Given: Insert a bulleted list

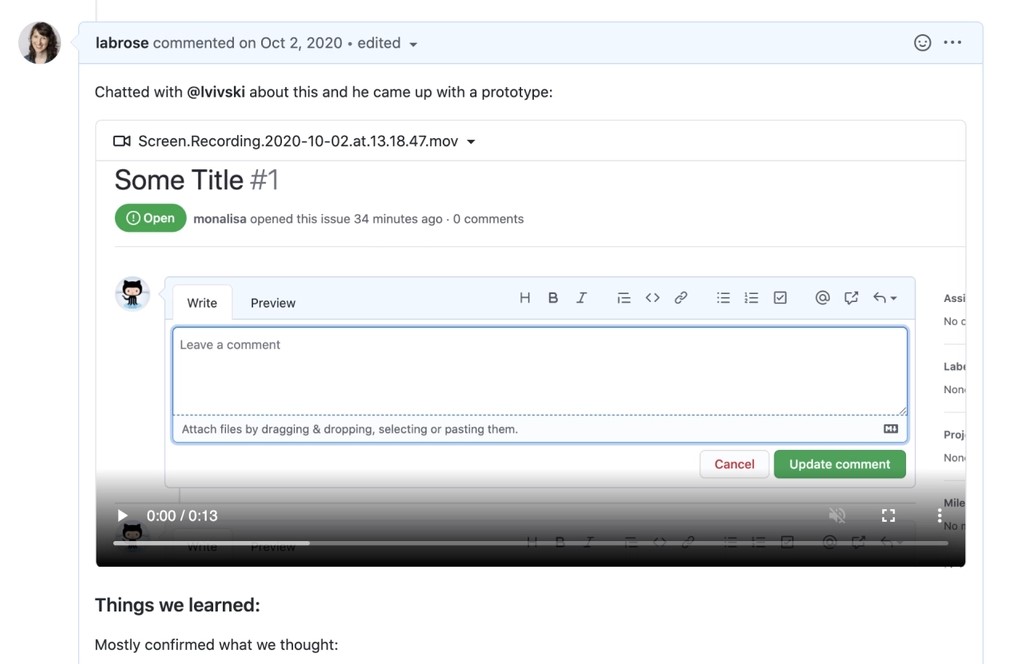Looking at the screenshot, I should click(723, 297).
